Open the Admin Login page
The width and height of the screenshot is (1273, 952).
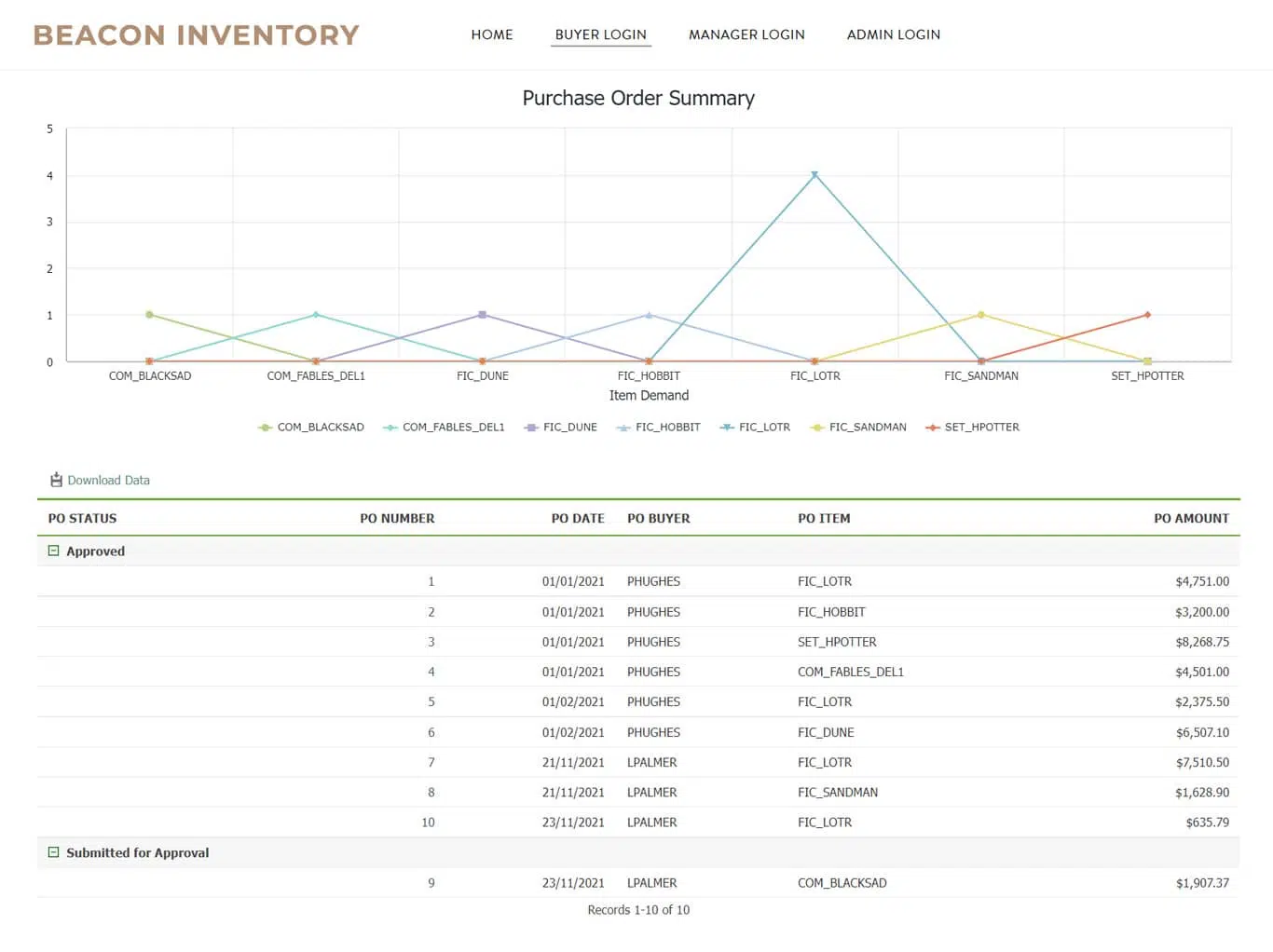[893, 34]
